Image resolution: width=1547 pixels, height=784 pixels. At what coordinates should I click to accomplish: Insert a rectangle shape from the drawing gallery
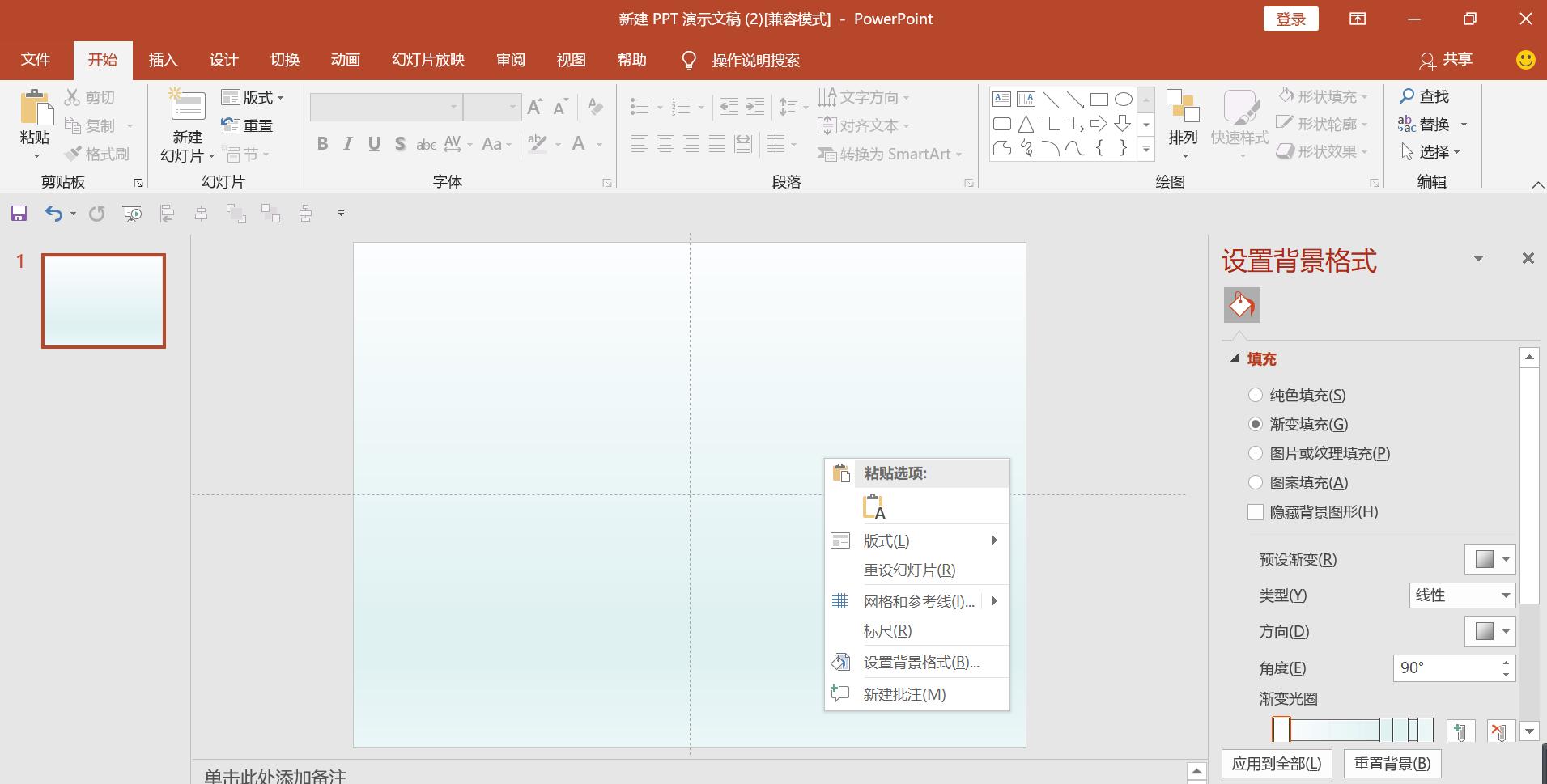click(x=1099, y=99)
